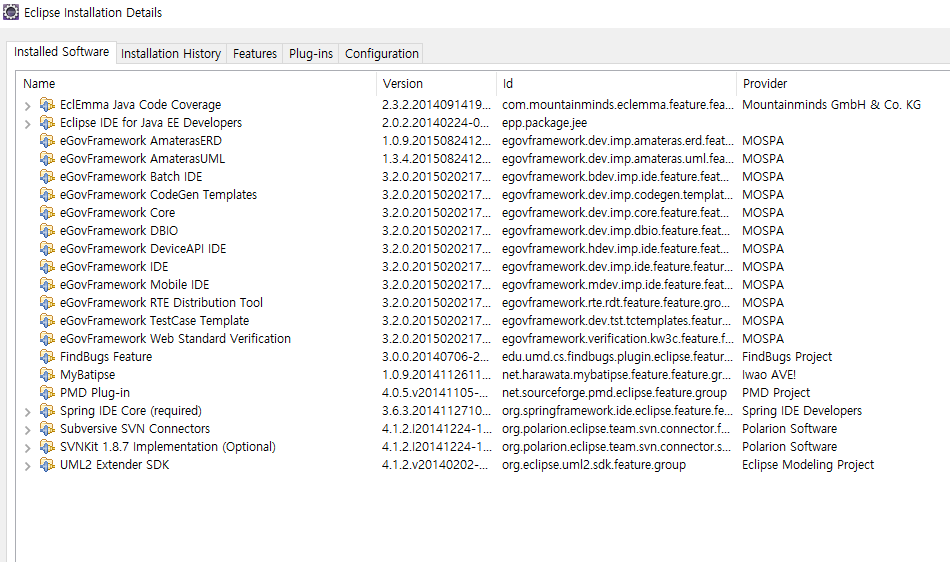Viewport: 950px width, 562px height.
Task: Click the Iwao AVE! provider cell
Action: pos(769,375)
